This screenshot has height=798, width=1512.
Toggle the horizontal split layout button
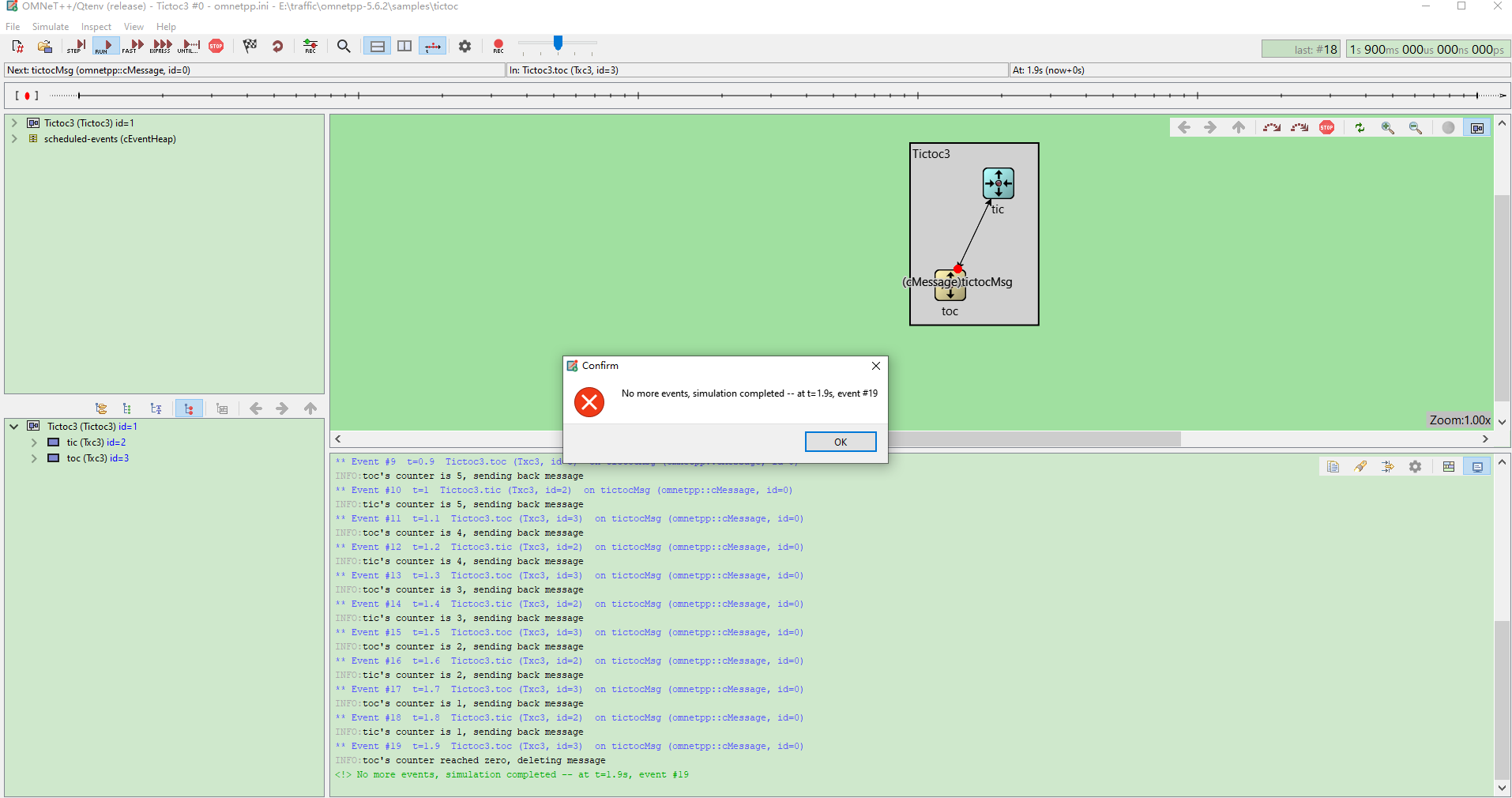click(x=378, y=47)
